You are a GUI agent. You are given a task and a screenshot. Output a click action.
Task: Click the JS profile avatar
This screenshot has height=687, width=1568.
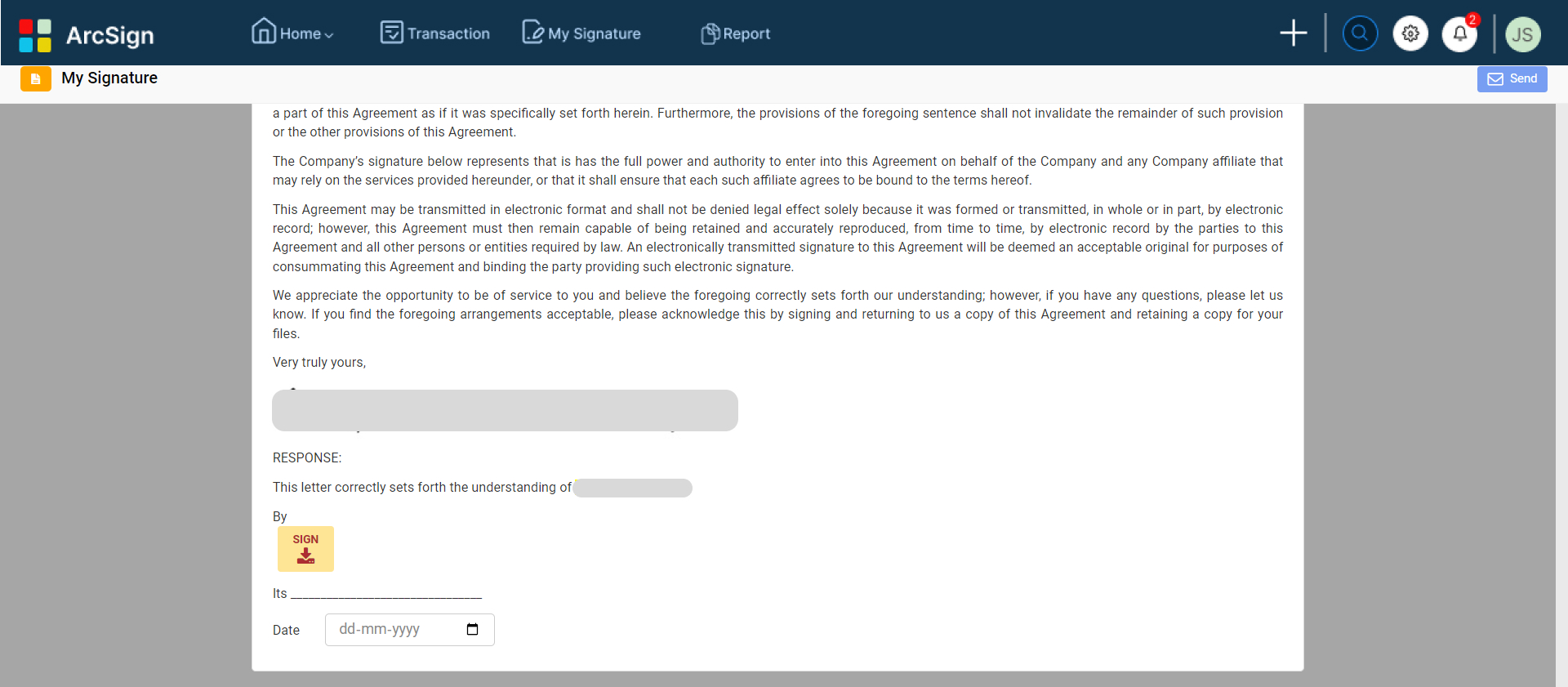point(1523,33)
